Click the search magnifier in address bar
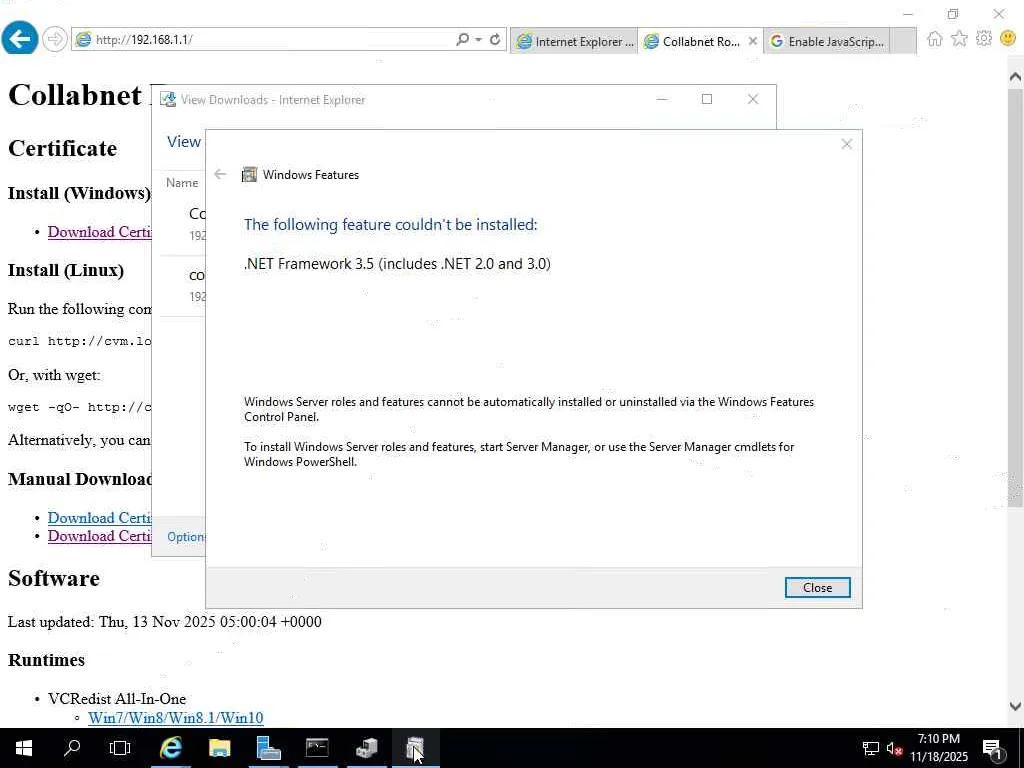Image resolution: width=1024 pixels, height=768 pixels. tap(462, 39)
